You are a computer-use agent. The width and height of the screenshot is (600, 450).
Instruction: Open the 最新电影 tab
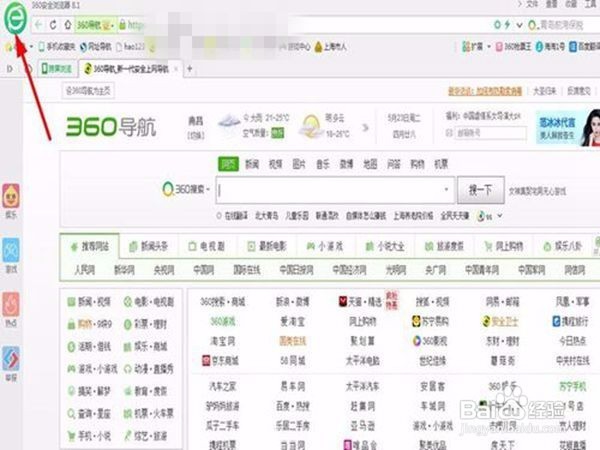(x=267, y=246)
